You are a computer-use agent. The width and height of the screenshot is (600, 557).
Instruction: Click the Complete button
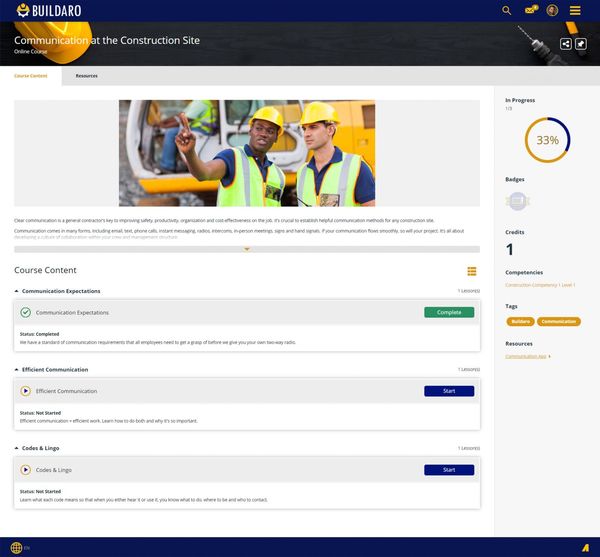point(449,312)
